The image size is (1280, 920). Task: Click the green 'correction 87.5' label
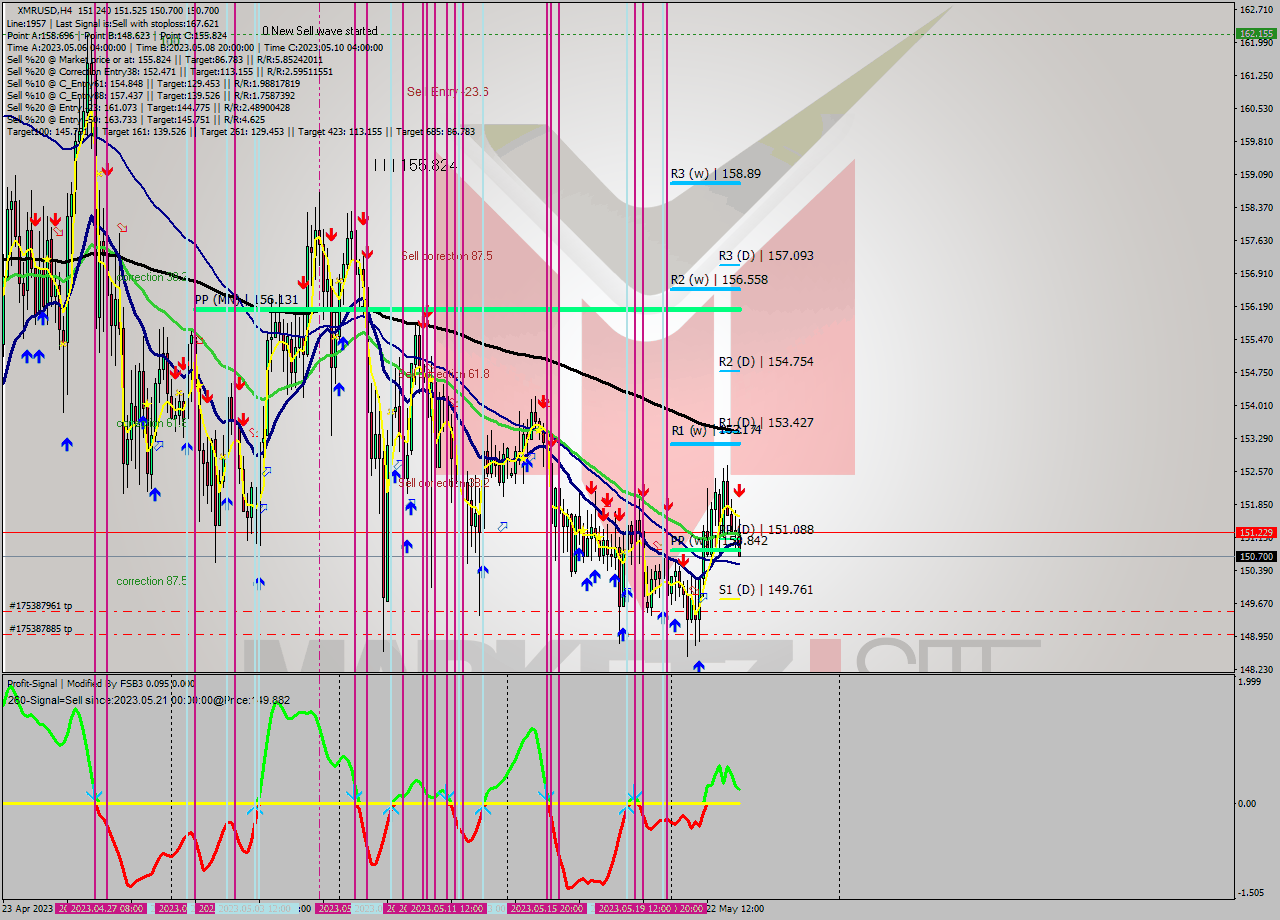(151, 581)
